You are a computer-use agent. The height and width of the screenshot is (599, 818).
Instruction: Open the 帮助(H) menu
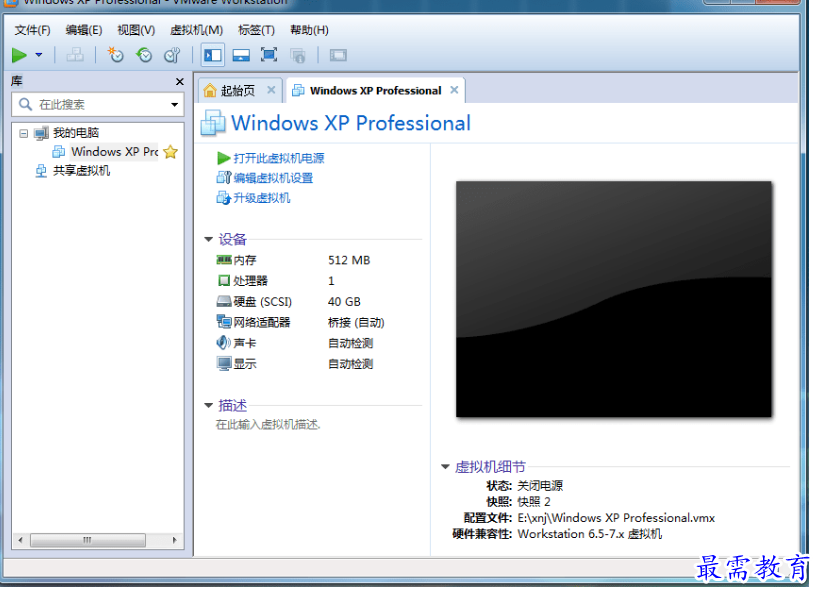coord(309,30)
